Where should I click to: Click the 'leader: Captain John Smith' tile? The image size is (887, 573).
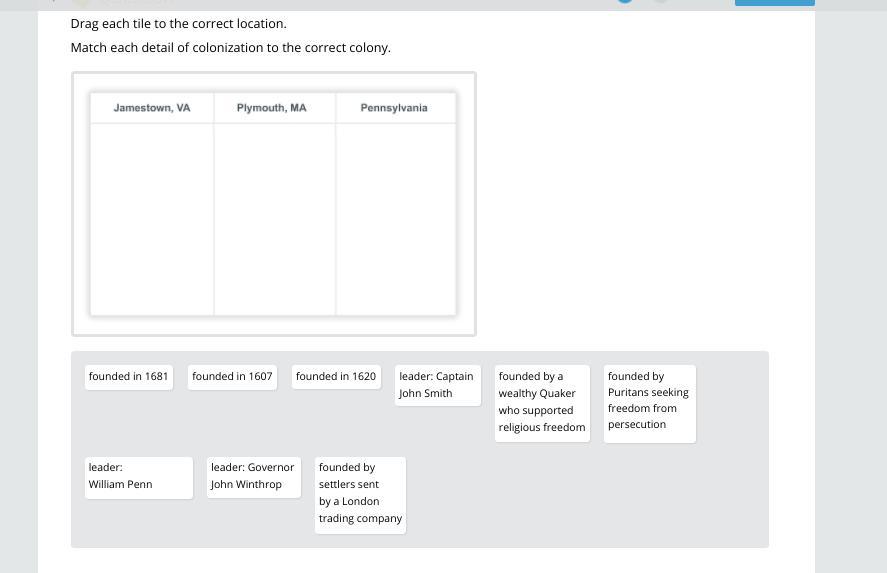point(437,385)
